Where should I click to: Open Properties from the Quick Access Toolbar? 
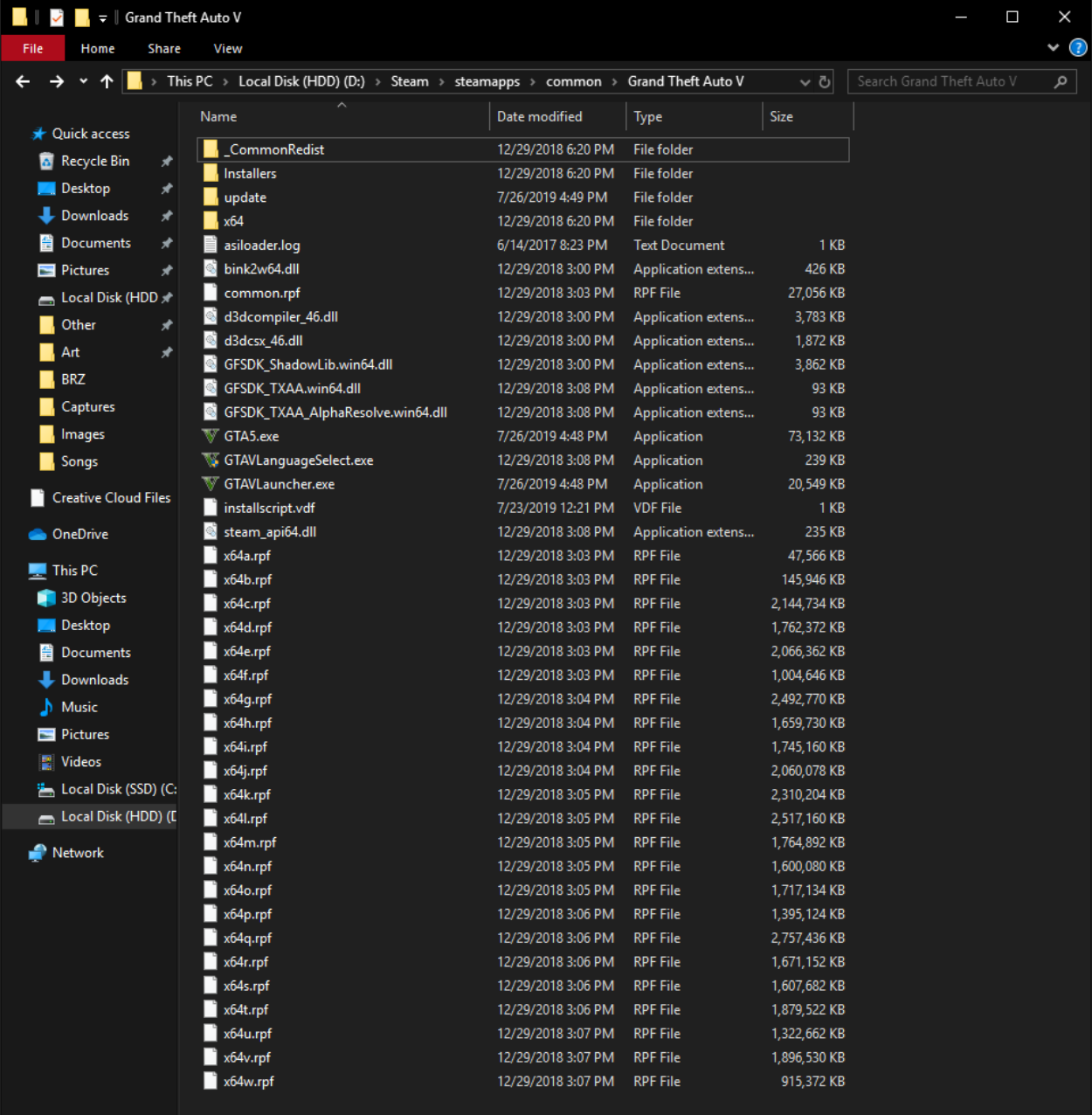click(56, 17)
